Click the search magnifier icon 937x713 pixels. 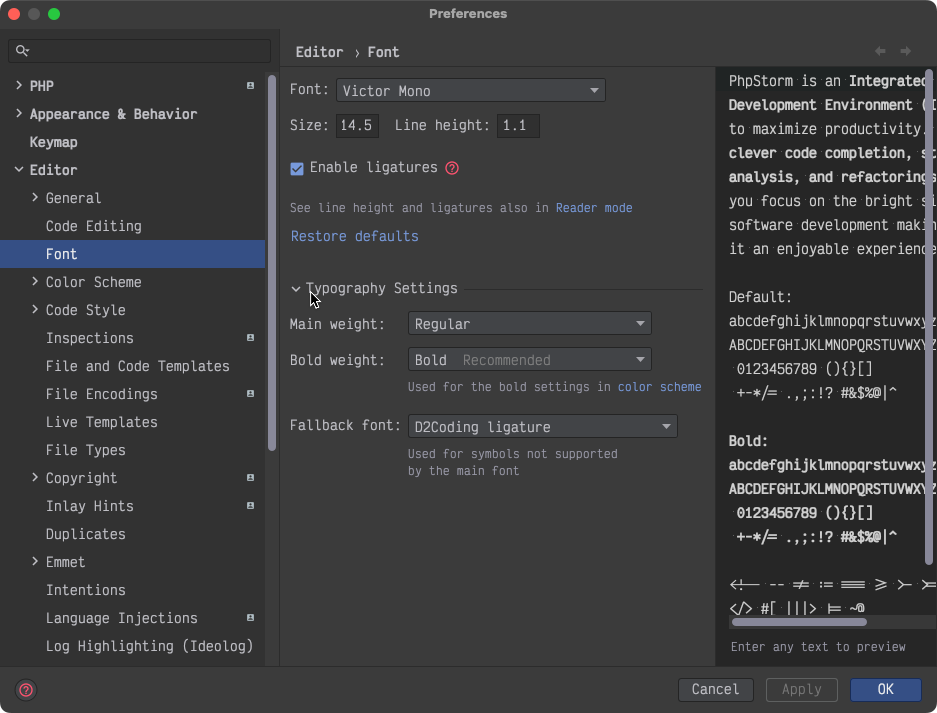click(22, 51)
